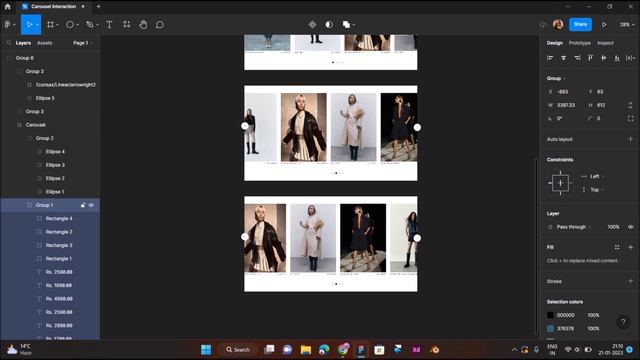Image resolution: width=640 pixels, height=360 pixels.
Task: Click the Present play icon
Action: [604, 24]
